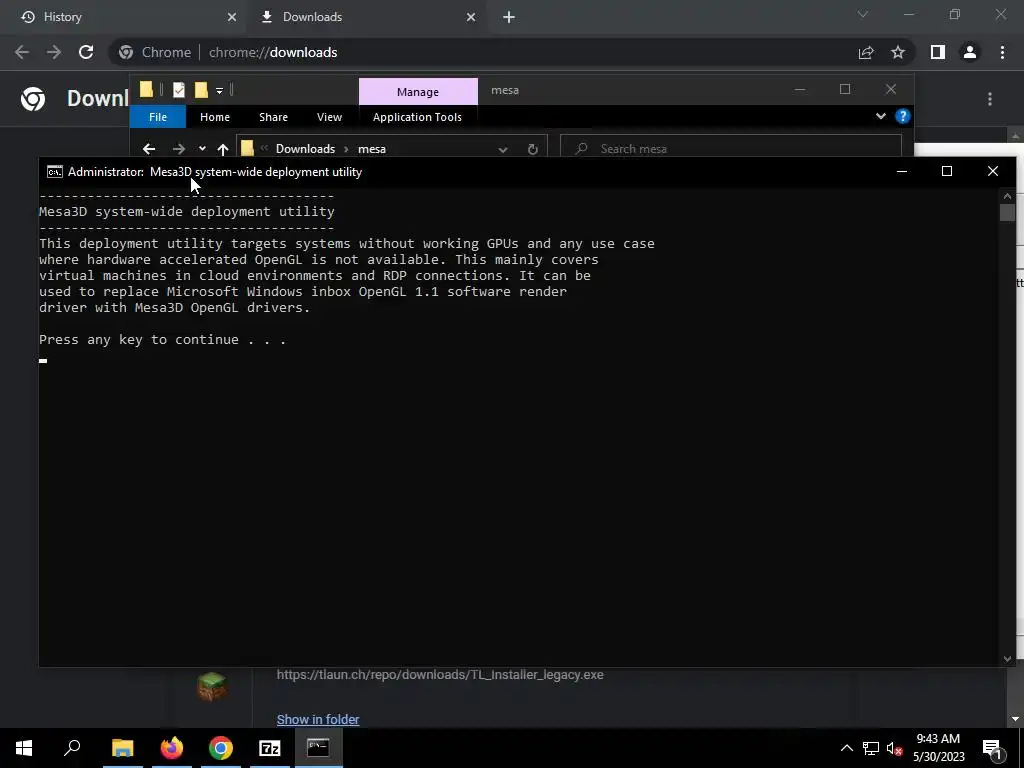The image size is (1024, 768).
Task: Maximize the Mesa3D deployment utility window
Action: click(947, 171)
